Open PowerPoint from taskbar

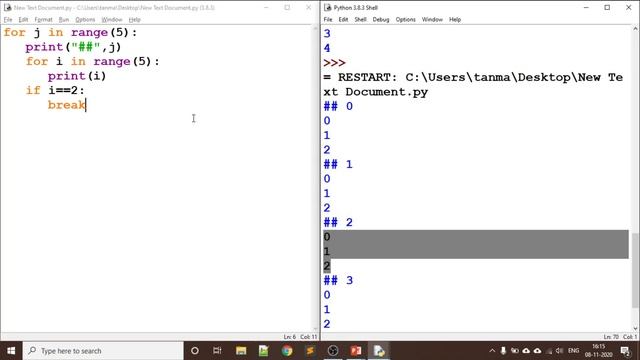(x=356, y=351)
